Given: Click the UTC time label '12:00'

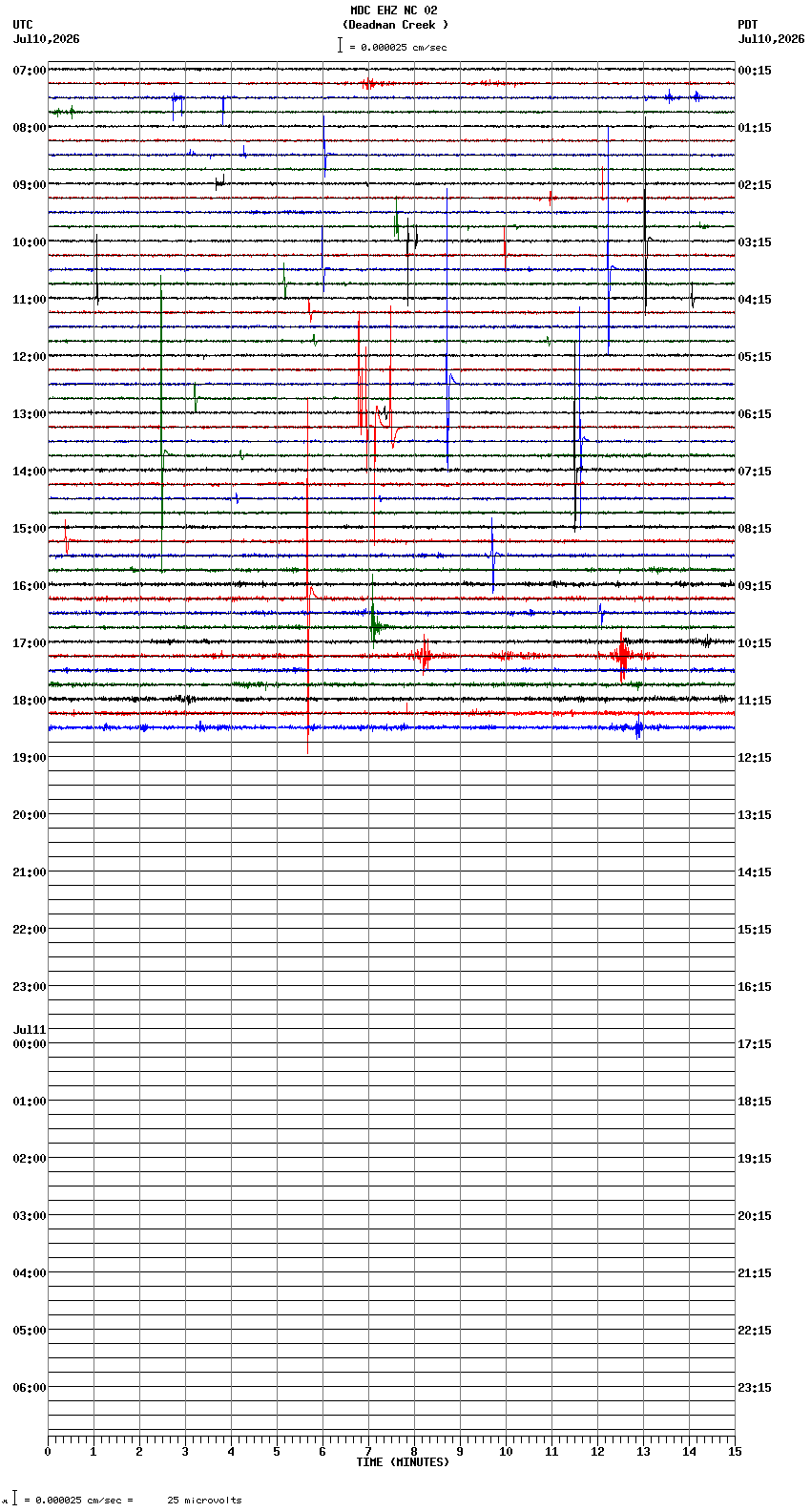Looking at the screenshot, I should click(30, 357).
